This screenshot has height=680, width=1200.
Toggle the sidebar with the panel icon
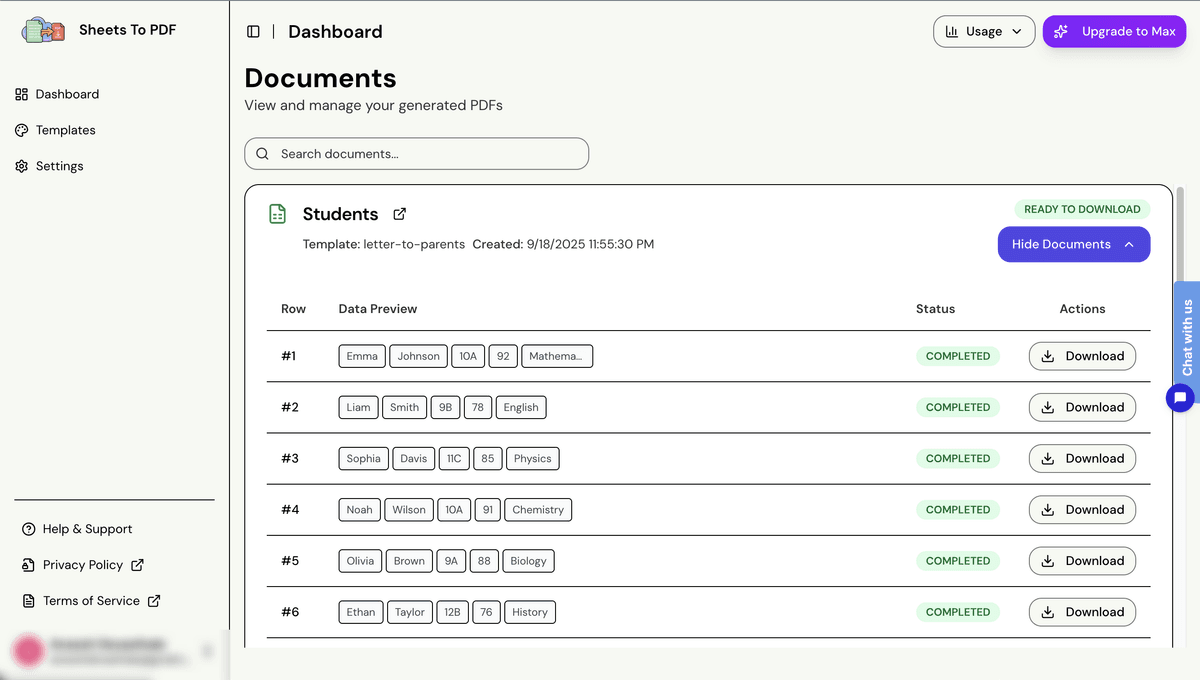tap(254, 31)
